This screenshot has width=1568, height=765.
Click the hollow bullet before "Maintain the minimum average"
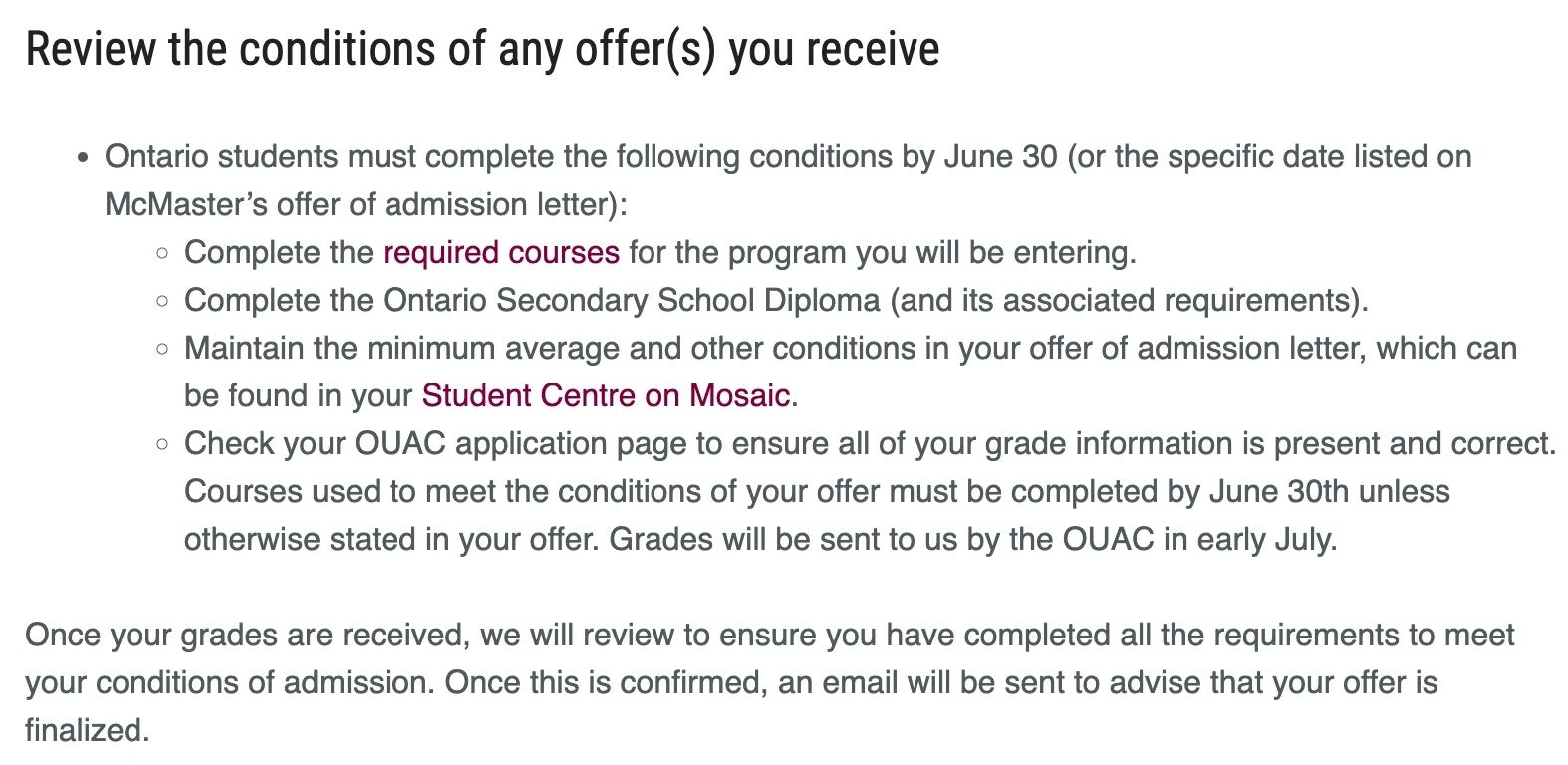pos(163,349)
